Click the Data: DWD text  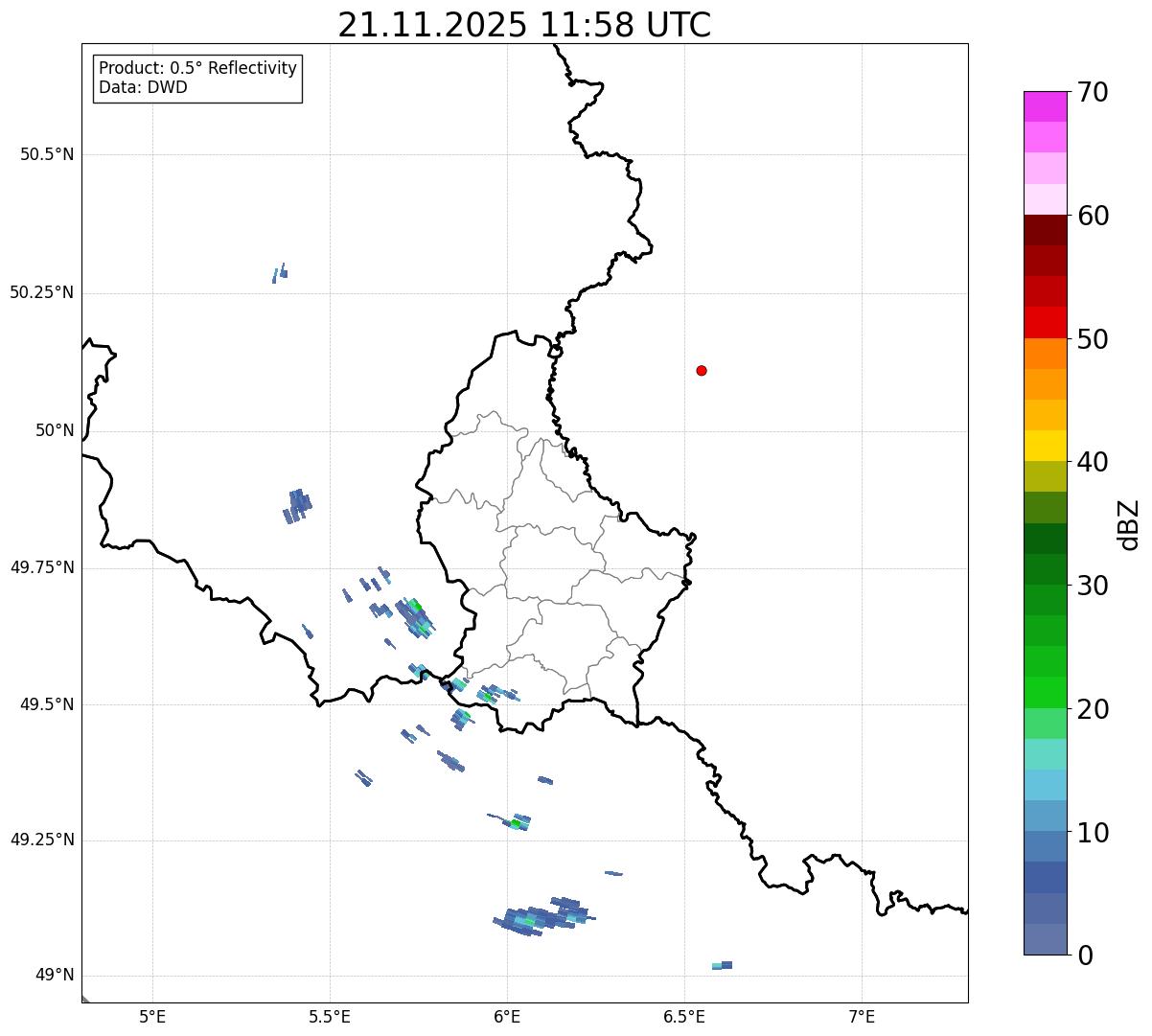[143, 87]
